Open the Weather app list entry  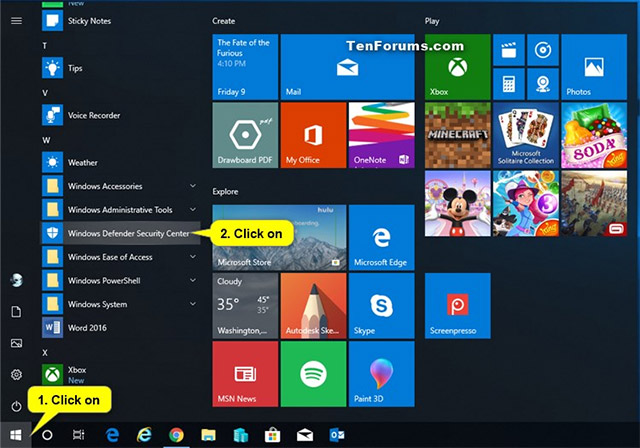click(120, 162)
